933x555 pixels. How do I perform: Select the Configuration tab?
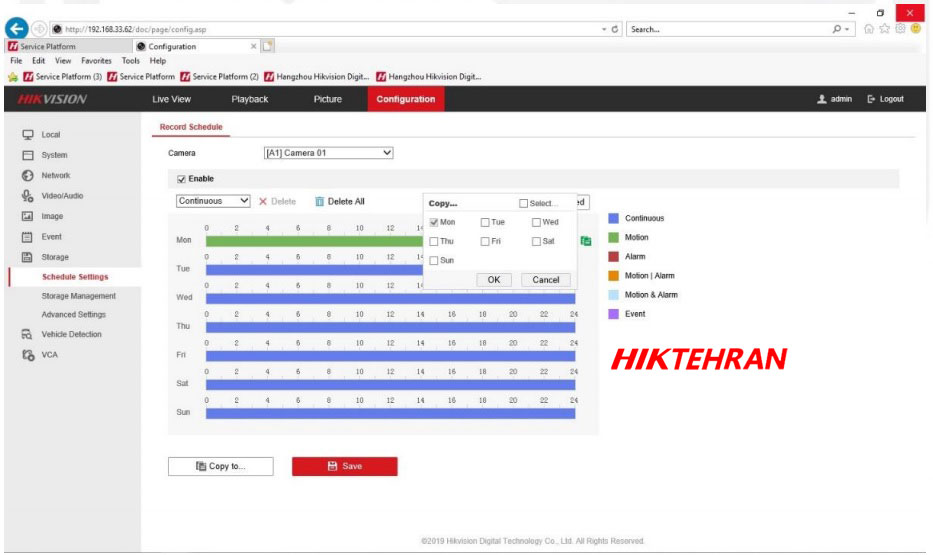click(x=406, y=99)
